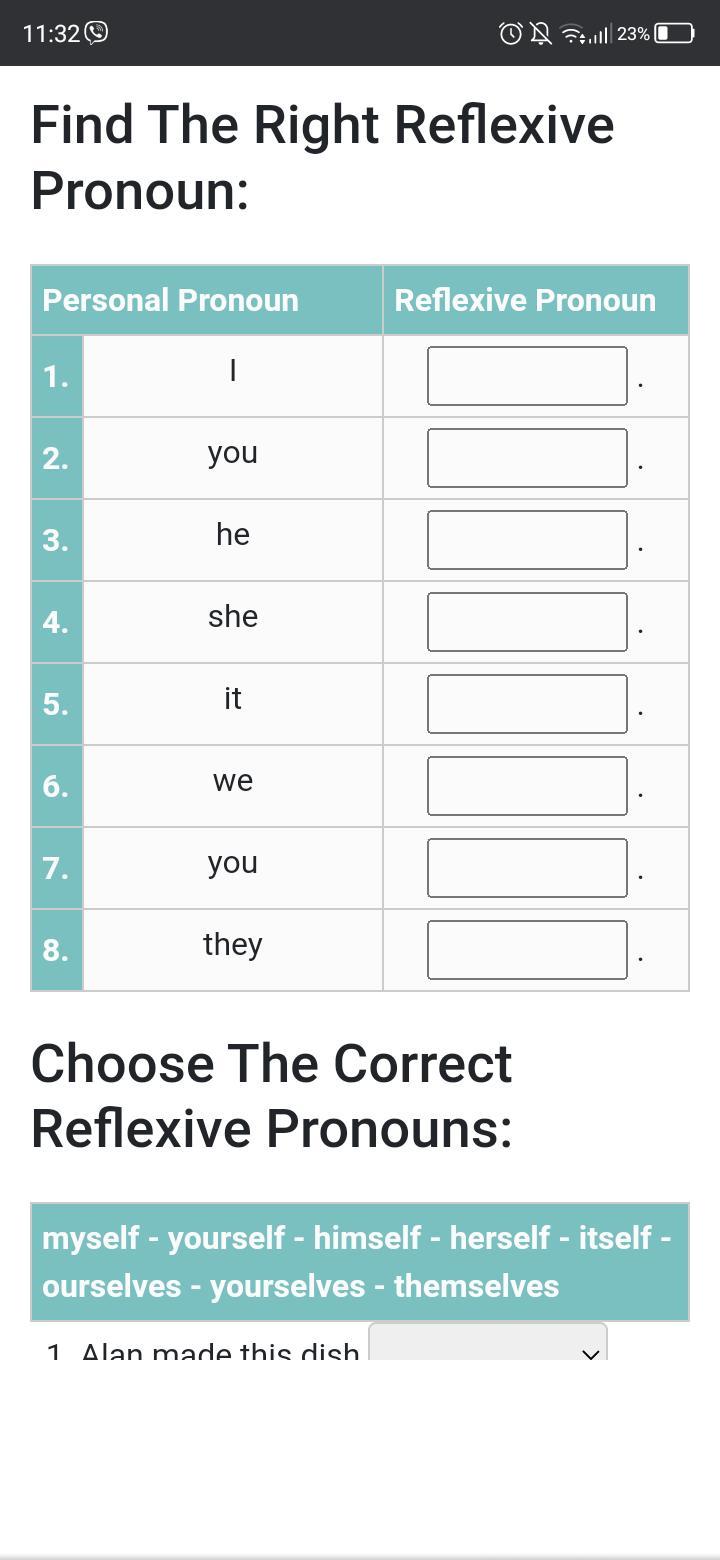Tap the 'Find The Right Reflexive Pronoun' heading

coord(322,157)
